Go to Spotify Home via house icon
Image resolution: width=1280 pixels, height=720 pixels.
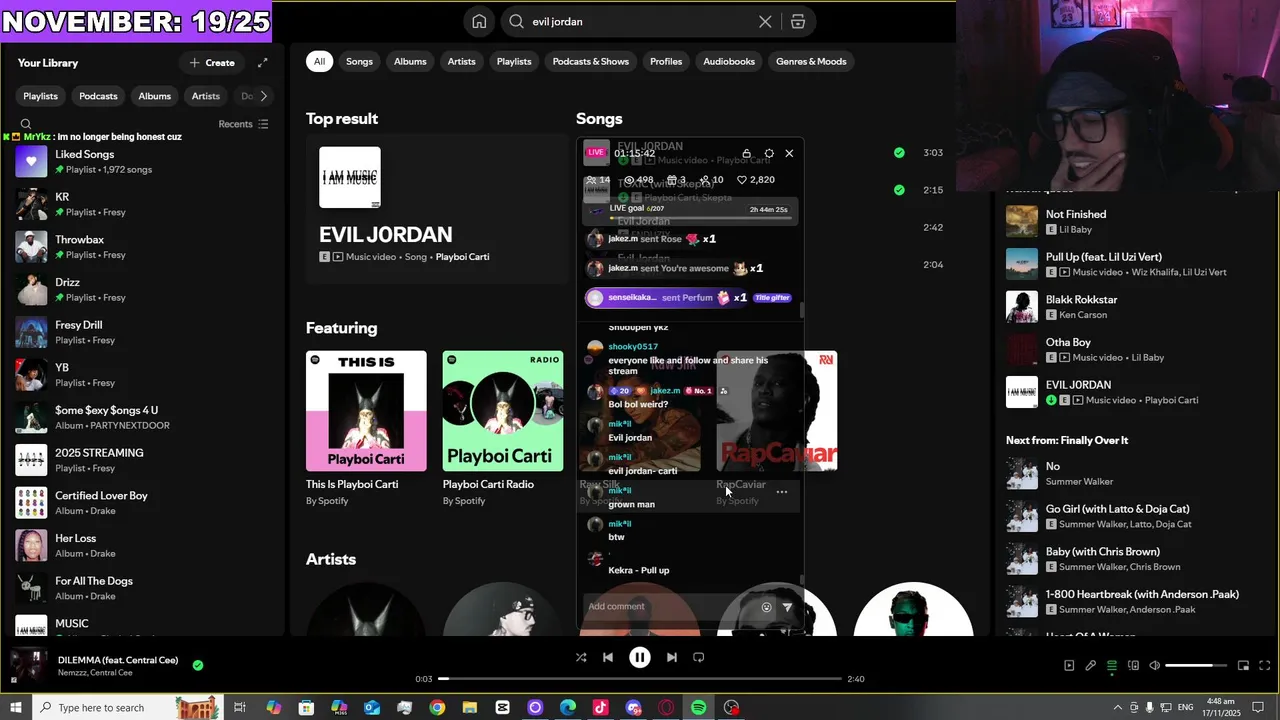pos(479,22)
